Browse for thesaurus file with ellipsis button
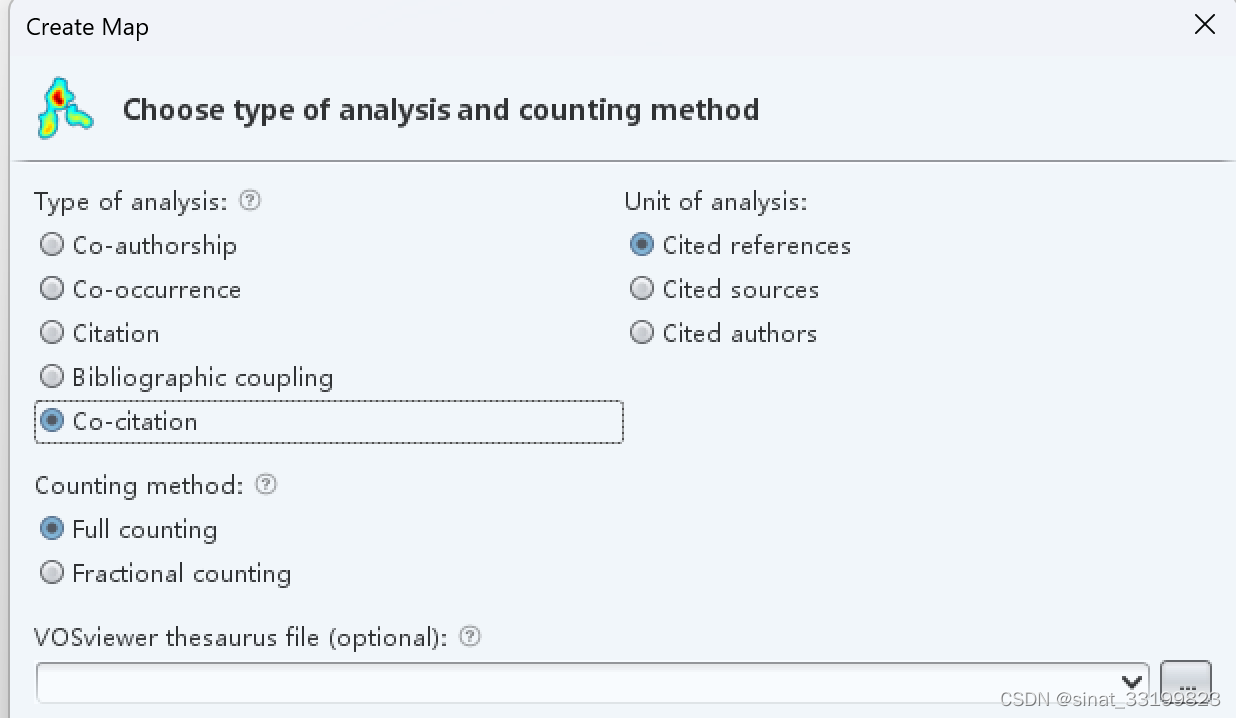The width and height of the screenshot is (1236, 718). pyautogui.click(x=1186, y=684)
